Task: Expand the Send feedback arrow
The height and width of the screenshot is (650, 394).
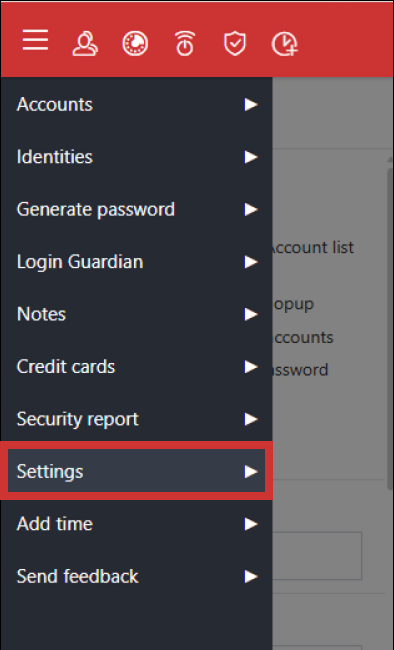Action: [251, 577]
